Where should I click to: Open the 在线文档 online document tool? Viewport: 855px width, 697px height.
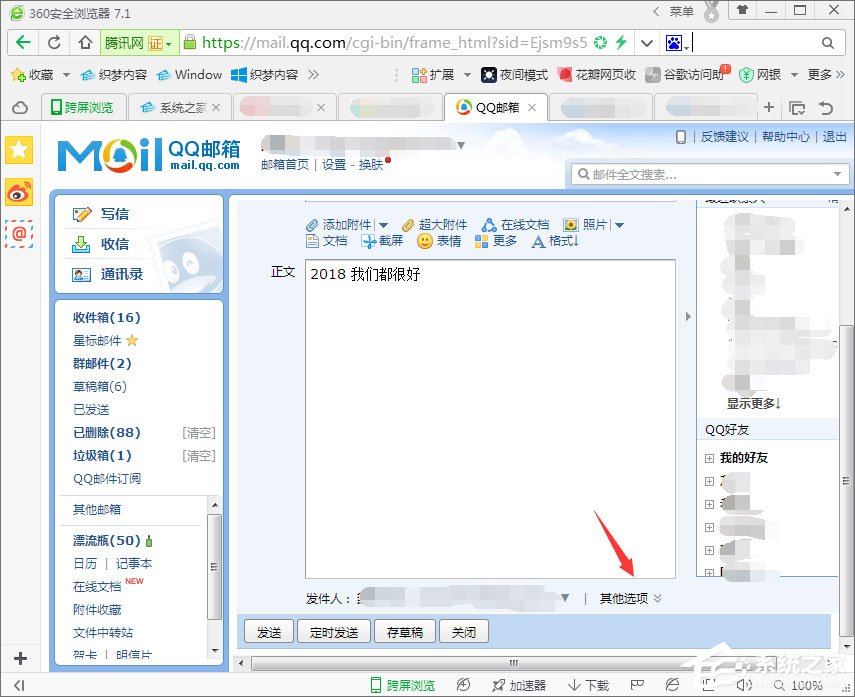click(x=512, y=225)
